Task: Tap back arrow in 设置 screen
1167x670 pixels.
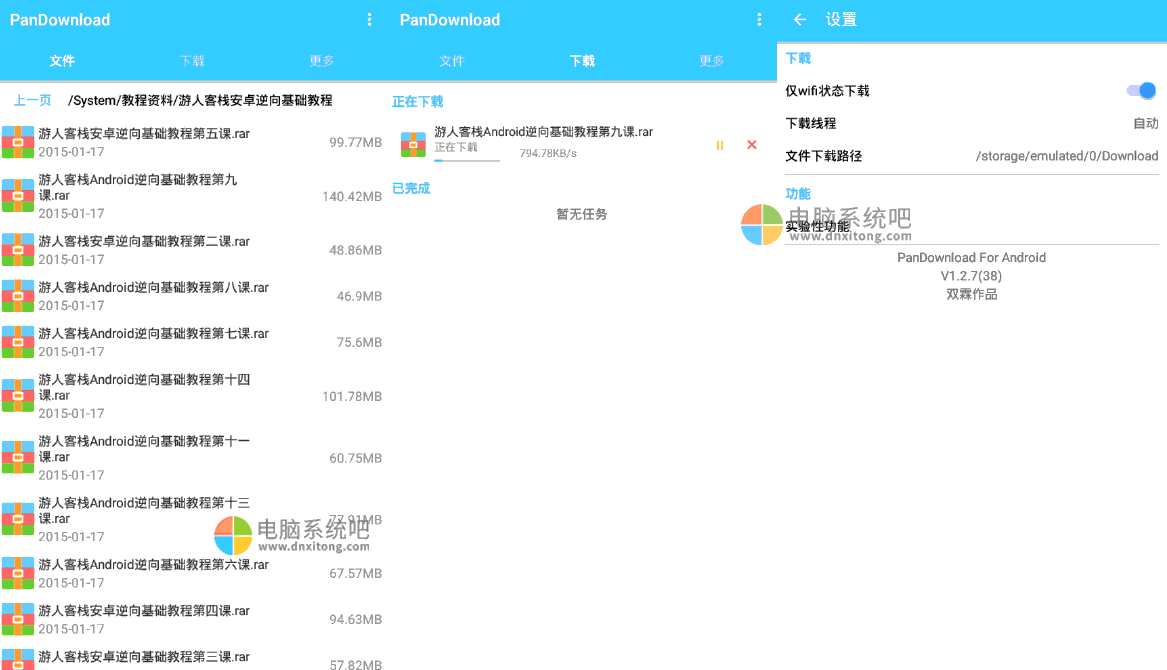Action: (x=800, y=19)
